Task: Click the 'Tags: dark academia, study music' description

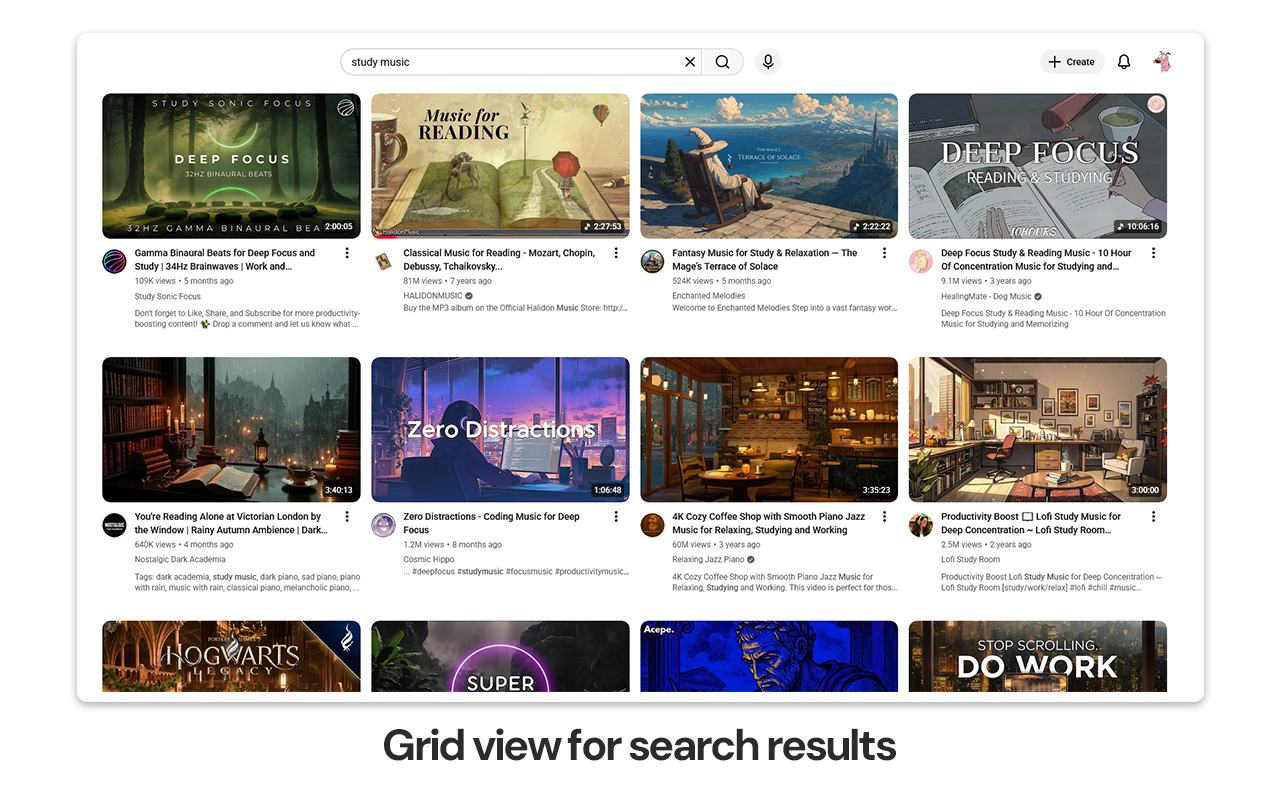Action: click(248, 582)
